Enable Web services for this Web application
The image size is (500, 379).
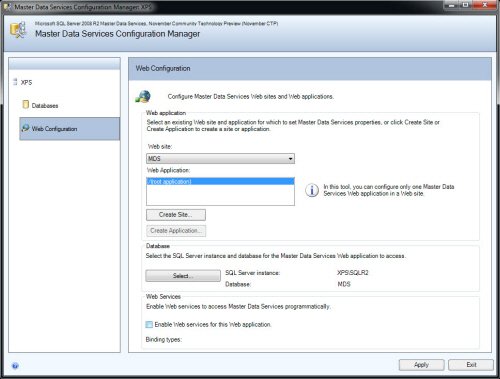click(x=149, y=324)
